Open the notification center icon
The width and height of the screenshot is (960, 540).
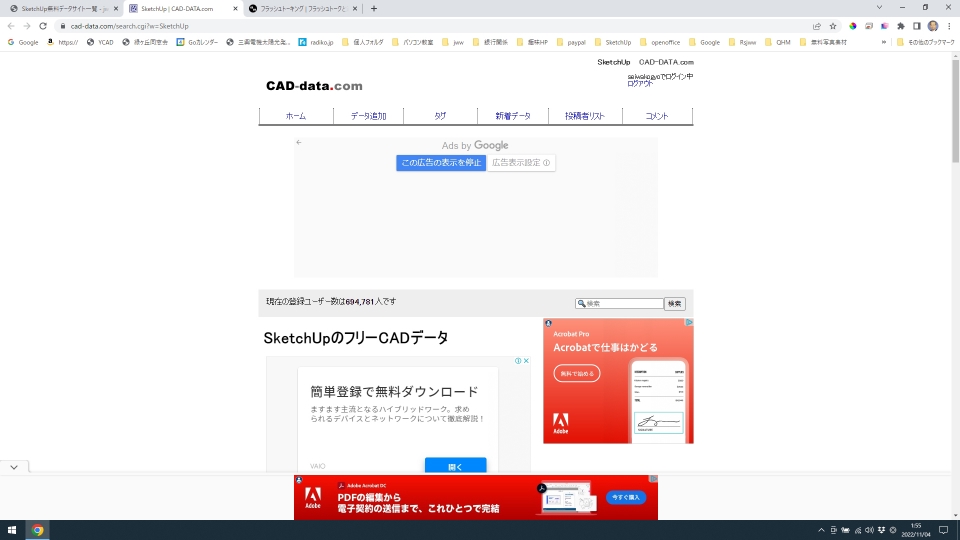pos(943,530)
